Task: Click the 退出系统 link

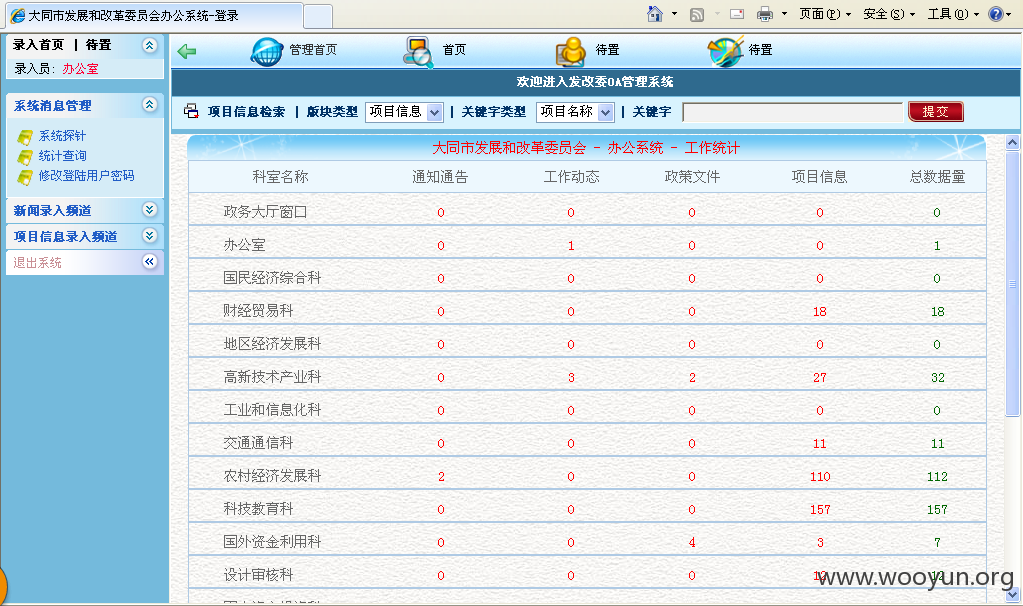Action: click(x=37, y=262)
